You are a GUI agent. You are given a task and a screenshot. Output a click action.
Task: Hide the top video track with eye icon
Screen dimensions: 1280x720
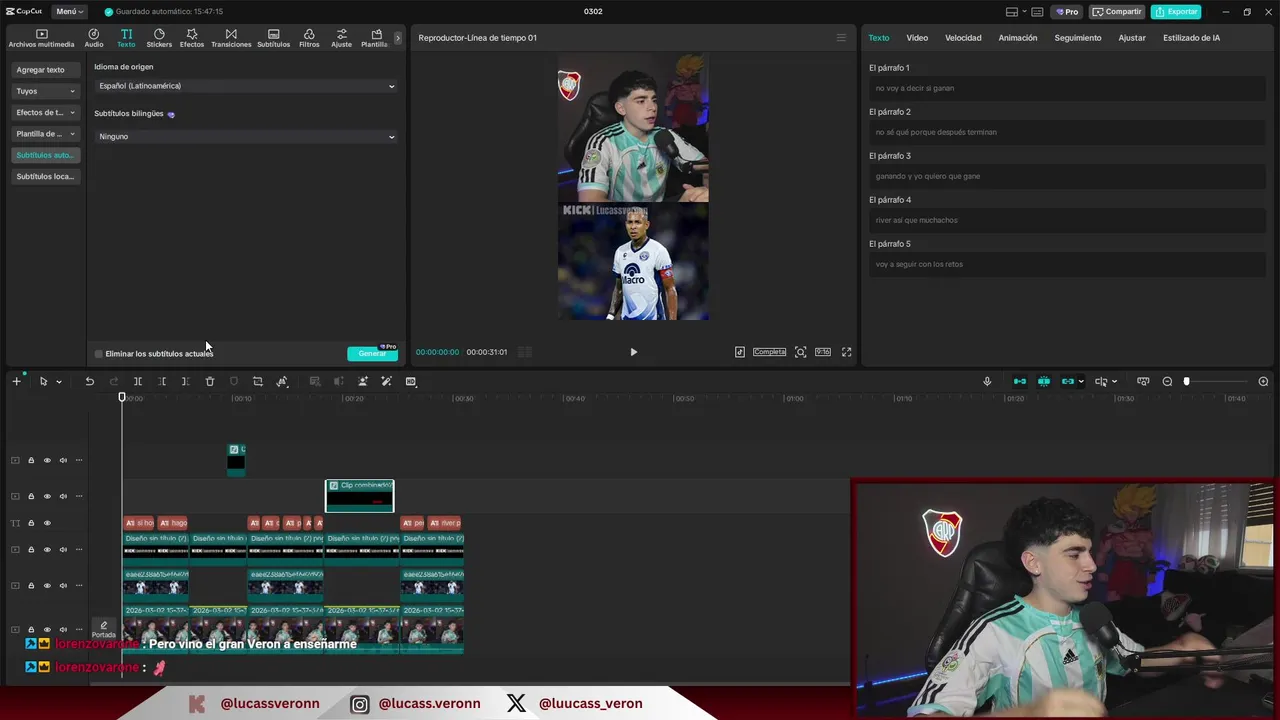pos(47,461)
